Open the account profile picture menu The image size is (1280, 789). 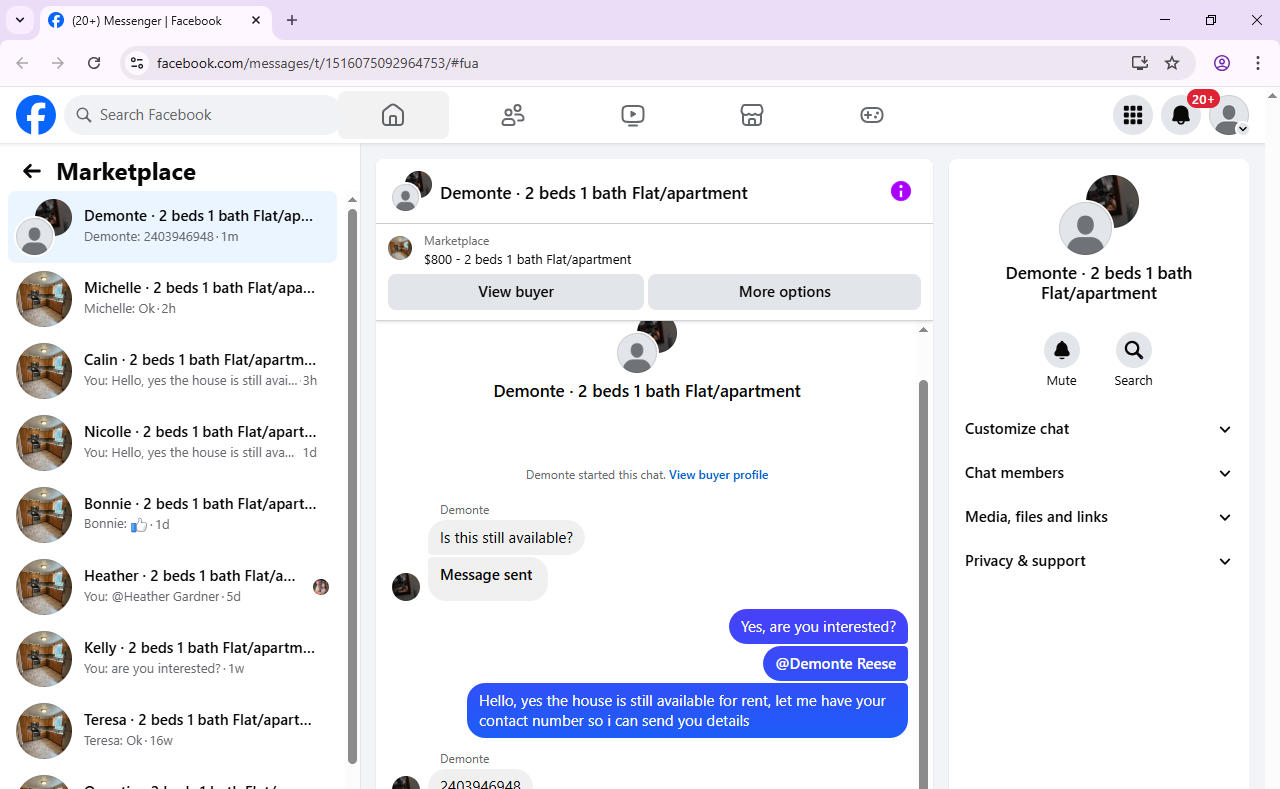tap(1229, 115)
